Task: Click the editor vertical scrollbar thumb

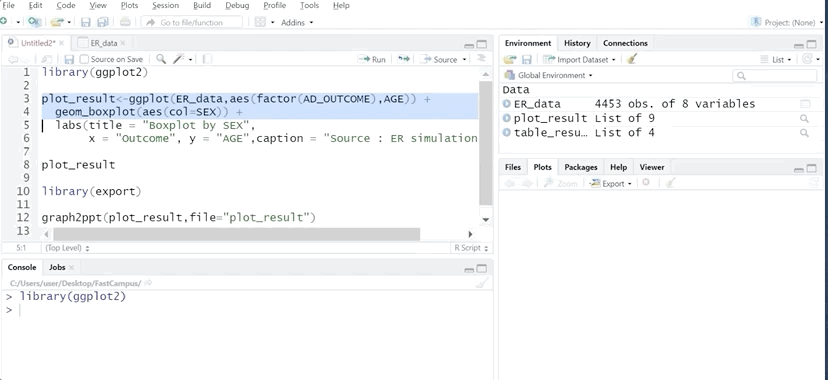Action: pos(485,143)
